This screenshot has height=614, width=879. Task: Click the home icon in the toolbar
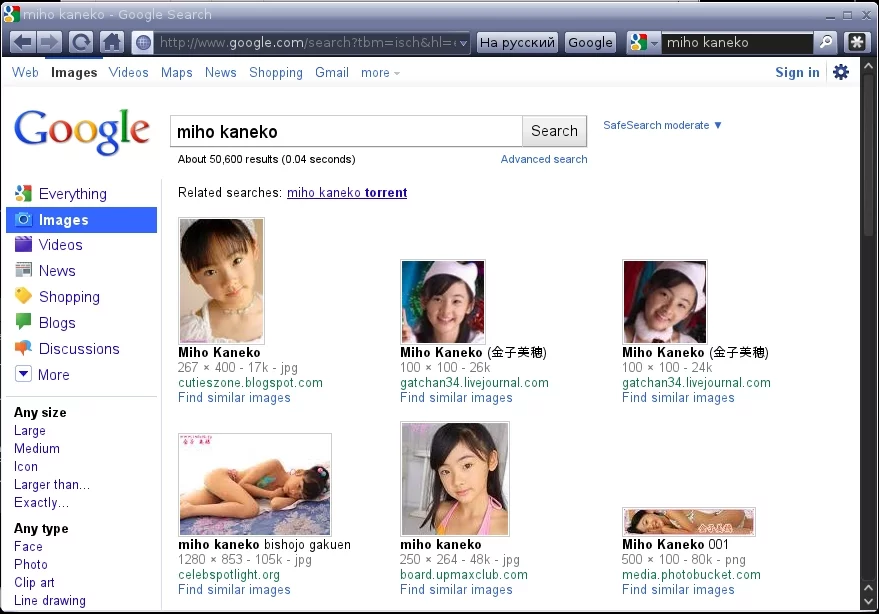111,42
